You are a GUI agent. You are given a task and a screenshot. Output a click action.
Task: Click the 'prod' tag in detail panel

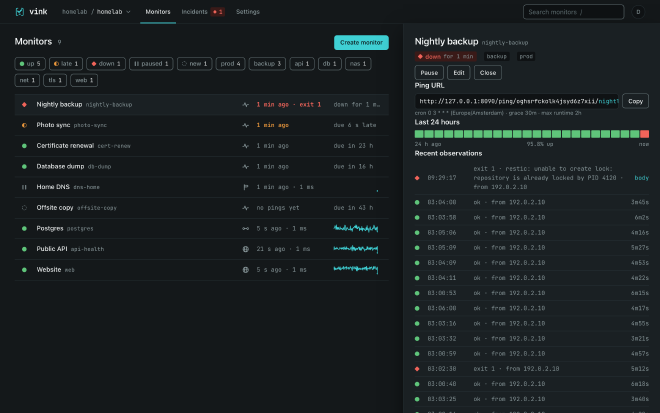point(526,56)
